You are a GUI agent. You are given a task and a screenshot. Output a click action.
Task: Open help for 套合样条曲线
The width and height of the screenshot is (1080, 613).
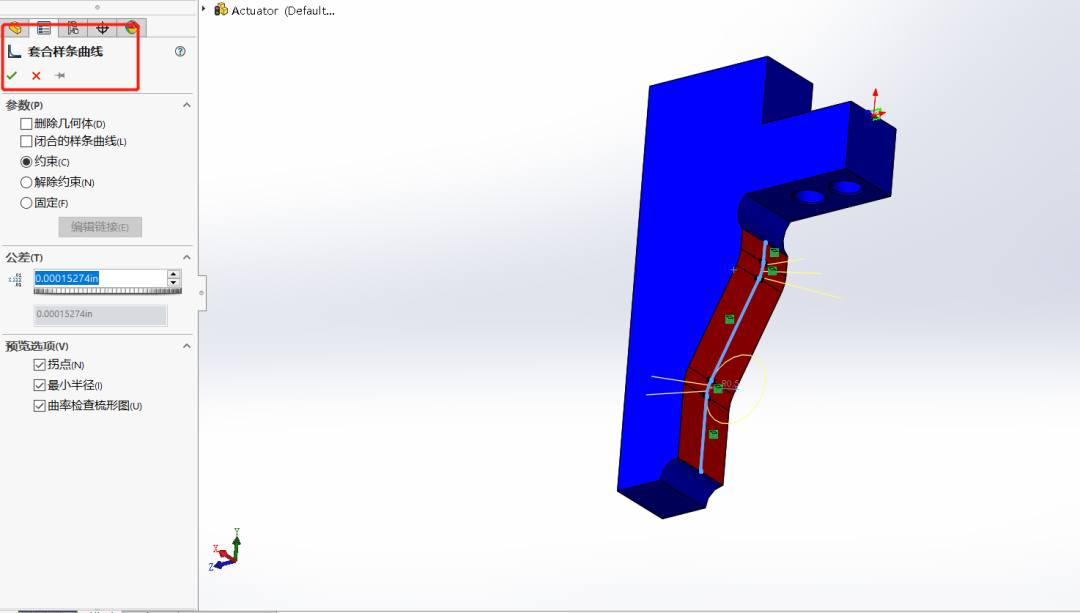point(180,51)
